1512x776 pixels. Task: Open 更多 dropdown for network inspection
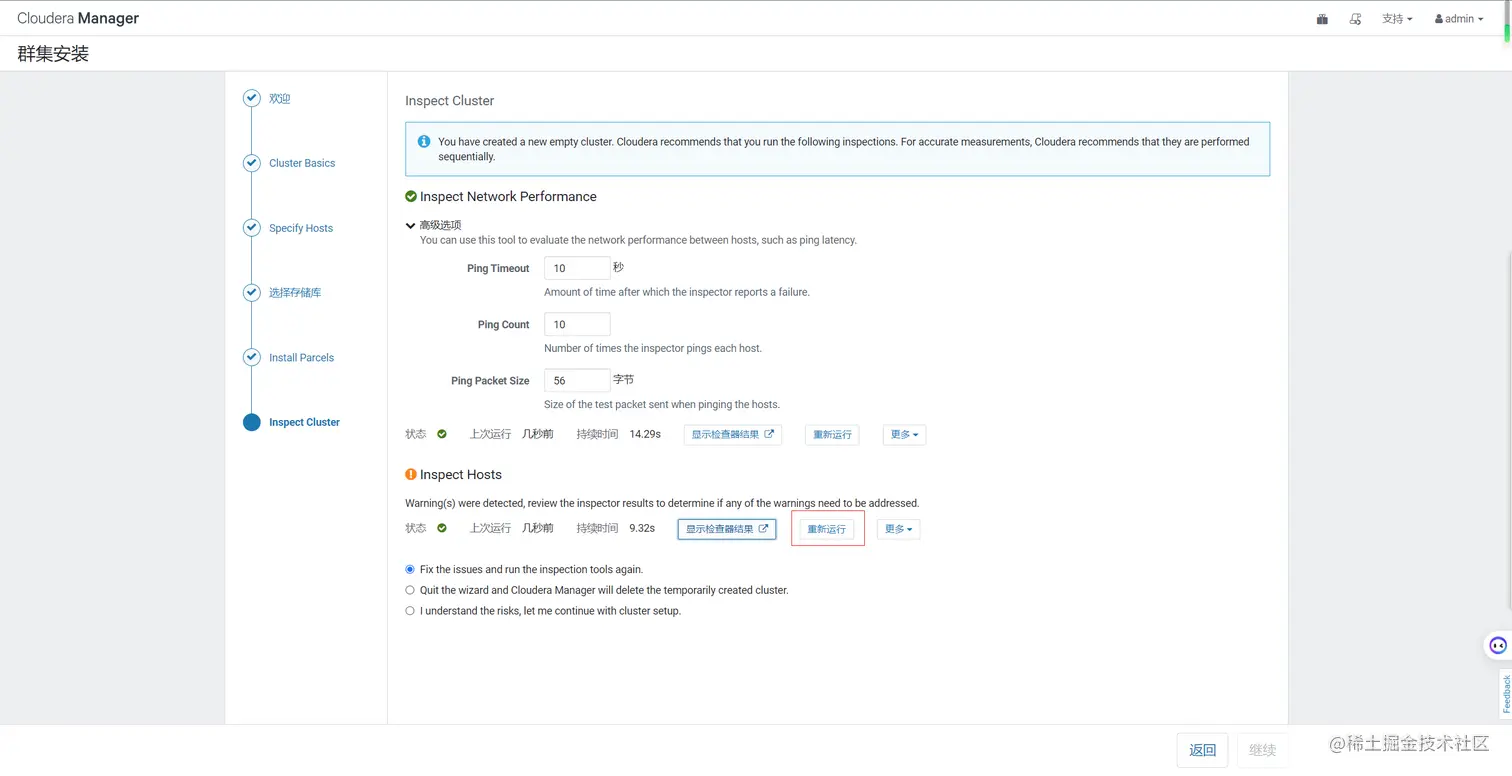[x=904, y=435]
